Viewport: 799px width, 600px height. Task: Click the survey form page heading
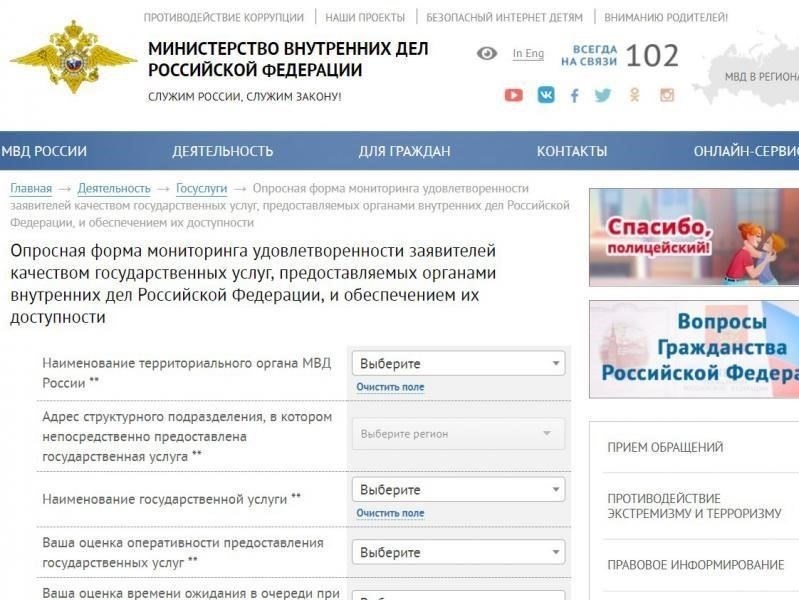pyautogui.click(x=253, y=284)
